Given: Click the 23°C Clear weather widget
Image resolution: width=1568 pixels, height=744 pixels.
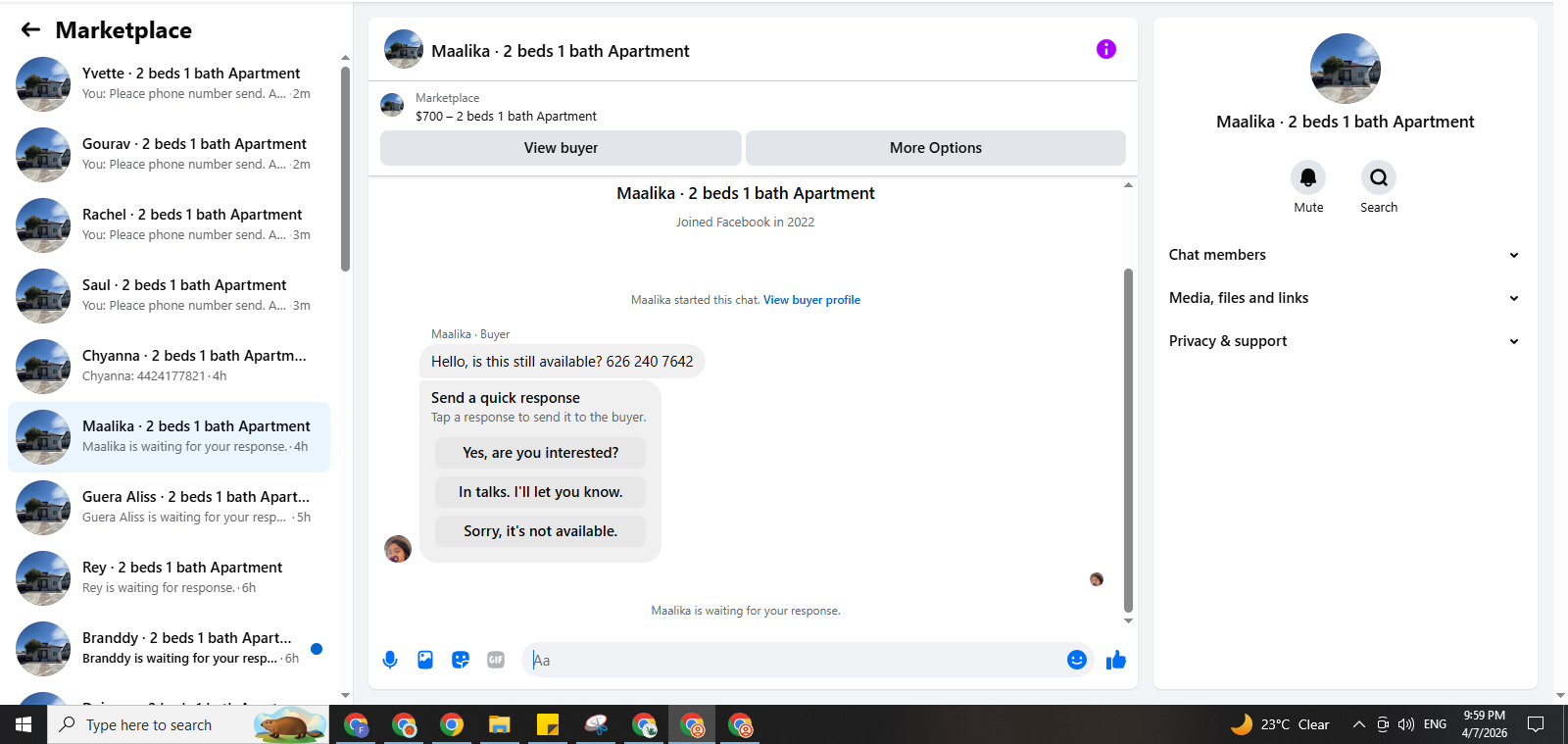Looking at the screenshot, I should point(1280,724).
